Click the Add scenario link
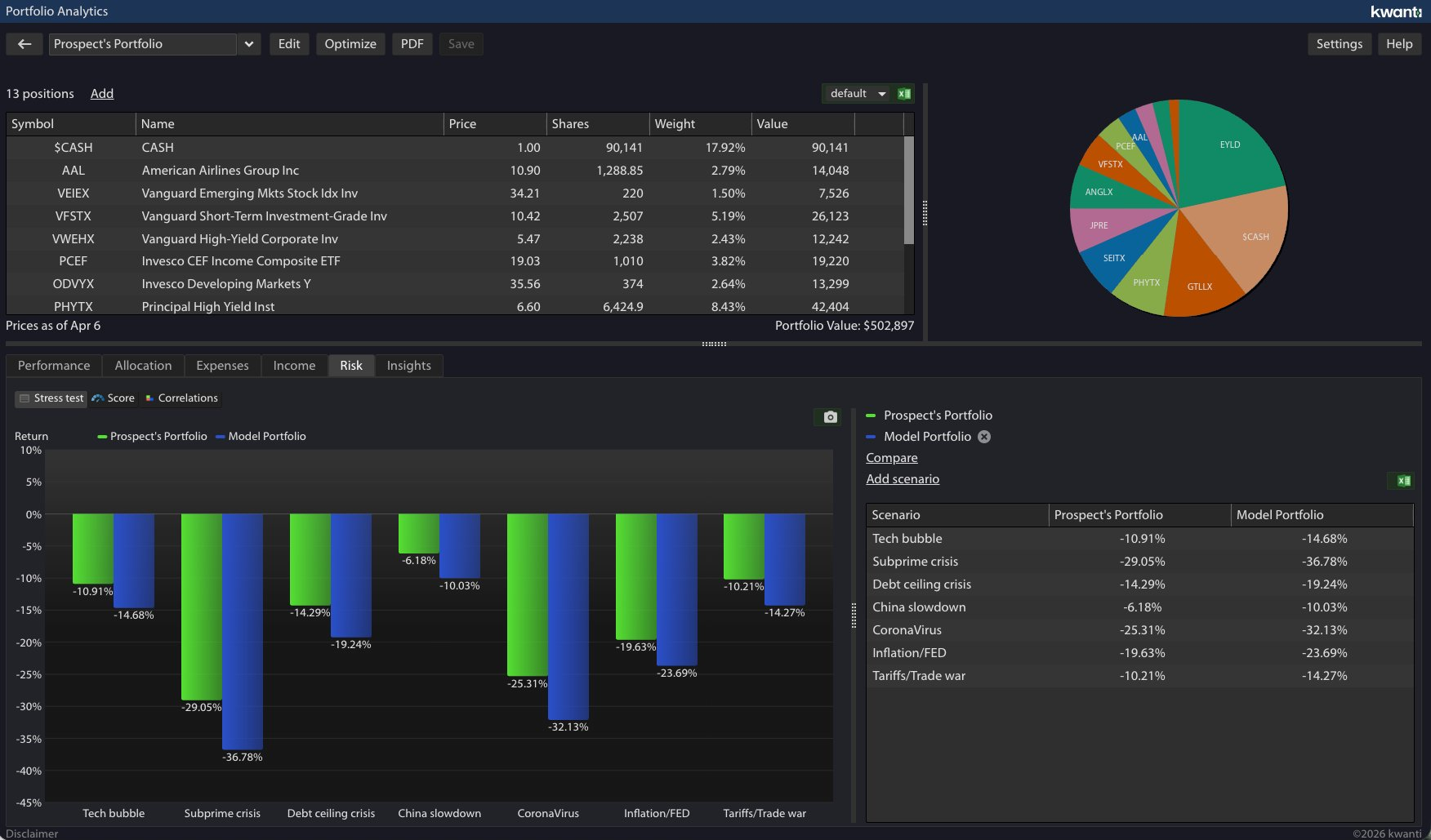The image size is (1431, 840). coord(903,479)
